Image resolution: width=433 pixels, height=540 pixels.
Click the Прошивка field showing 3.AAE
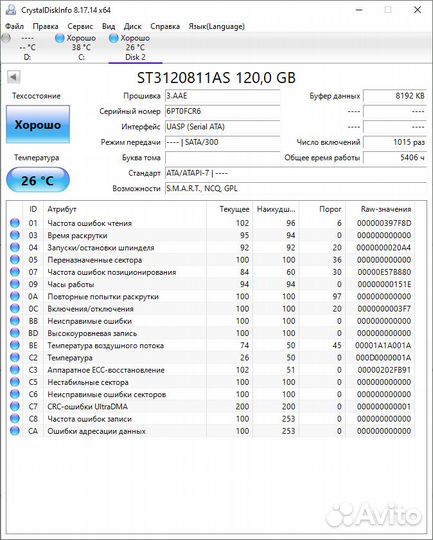click(x=222, y=96)
